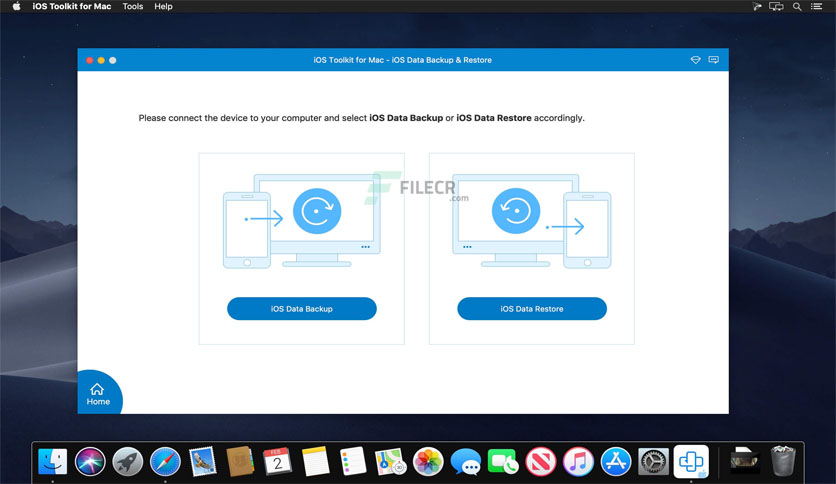Open App Store icon in Dock
Viewport: 836px width, 484px height.
[616, 462]
